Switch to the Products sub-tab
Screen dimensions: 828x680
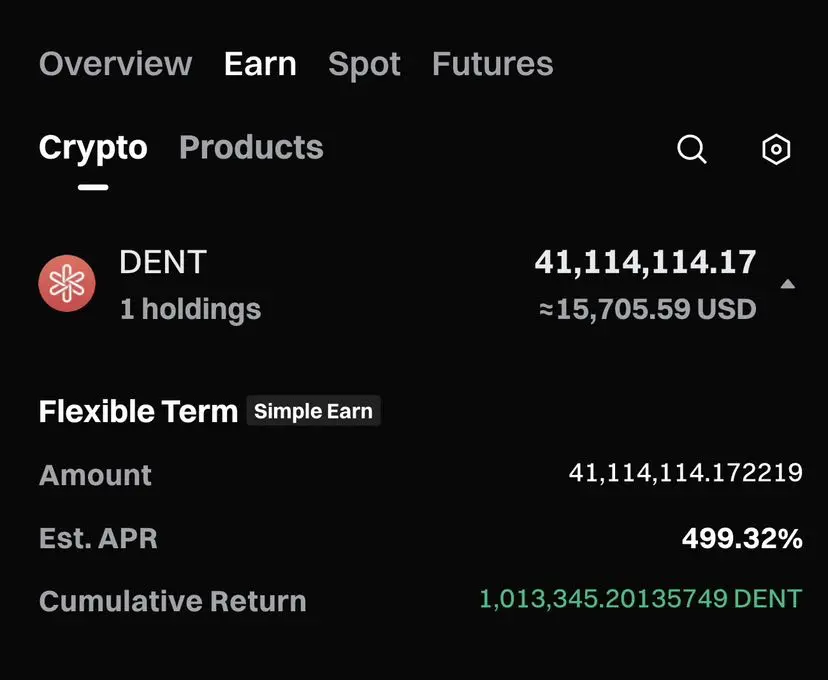pos(251,148)
